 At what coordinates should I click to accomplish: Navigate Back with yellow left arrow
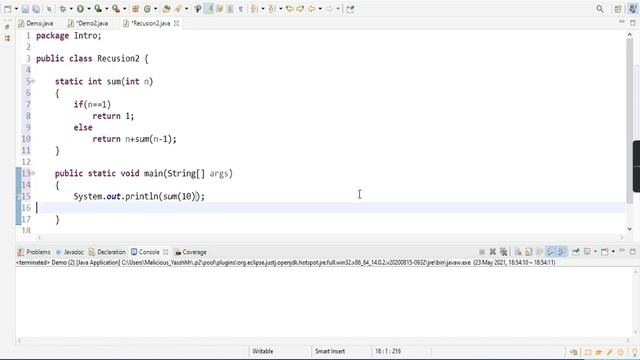pos(311,9)
